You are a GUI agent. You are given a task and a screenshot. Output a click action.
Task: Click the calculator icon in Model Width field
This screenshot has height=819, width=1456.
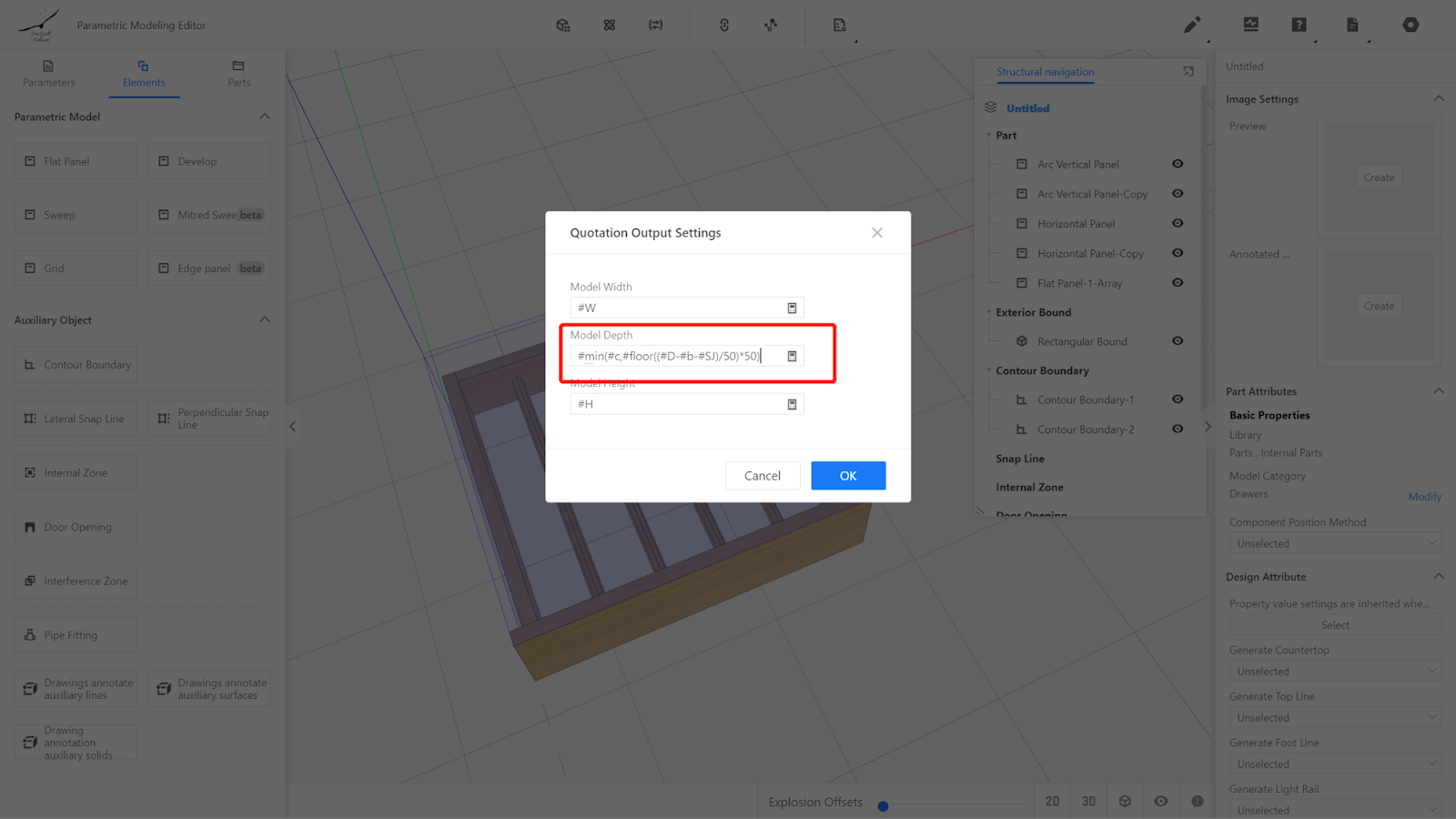(792, 308)
